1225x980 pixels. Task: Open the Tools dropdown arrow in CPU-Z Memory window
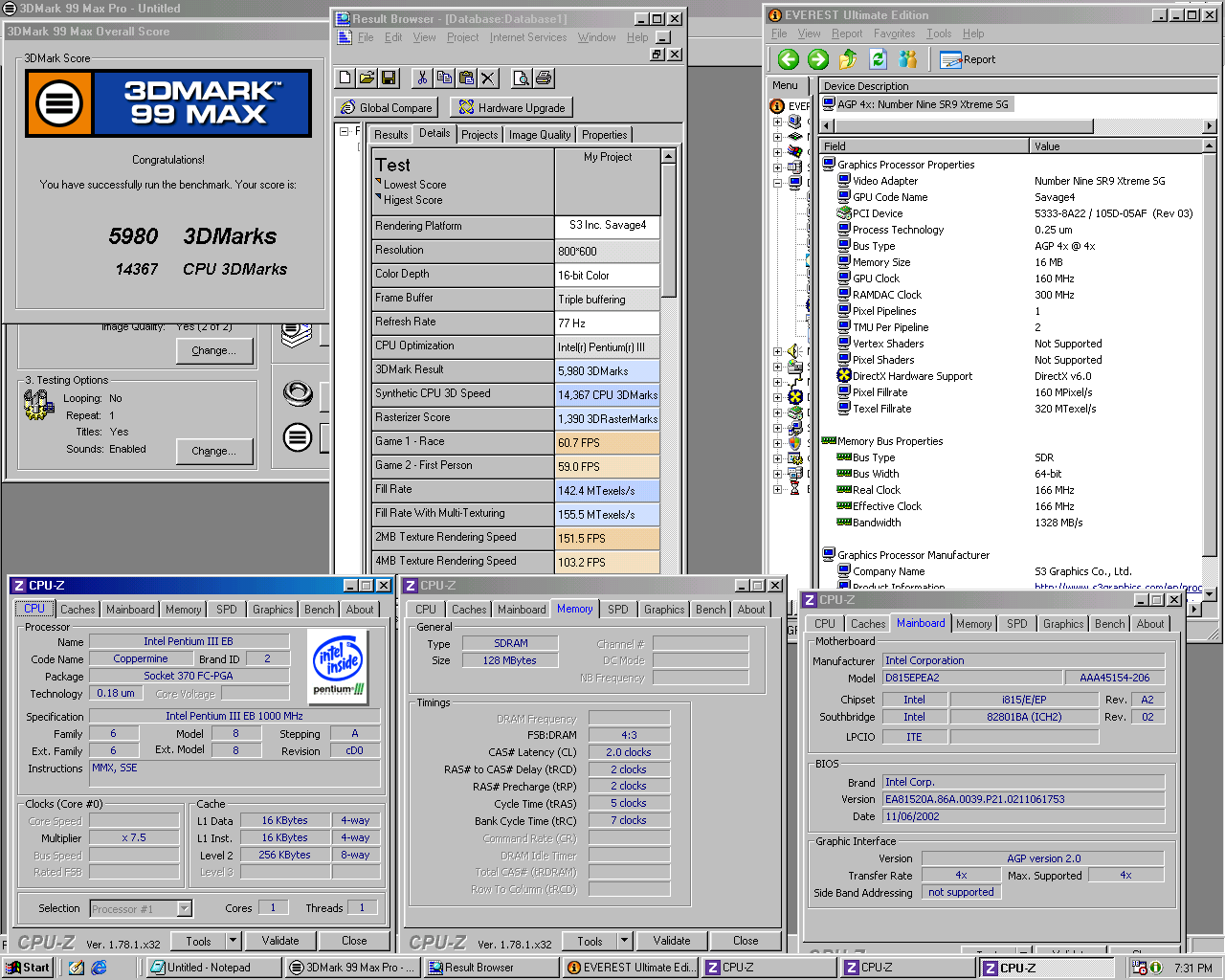pyautogui.click(x=624, y=941)
